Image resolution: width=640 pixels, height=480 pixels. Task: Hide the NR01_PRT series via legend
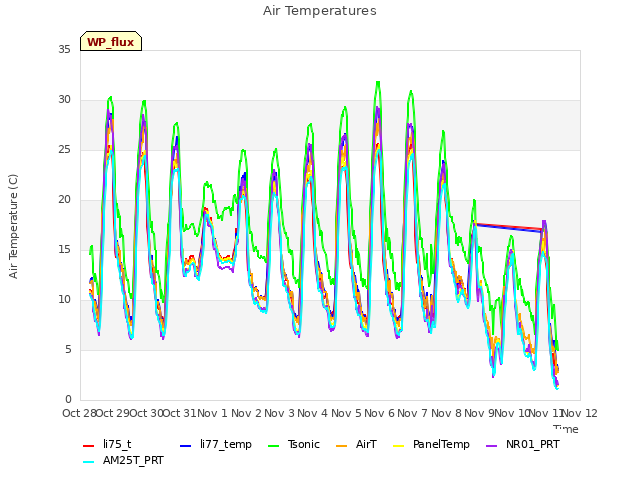(x=523, y=444)
